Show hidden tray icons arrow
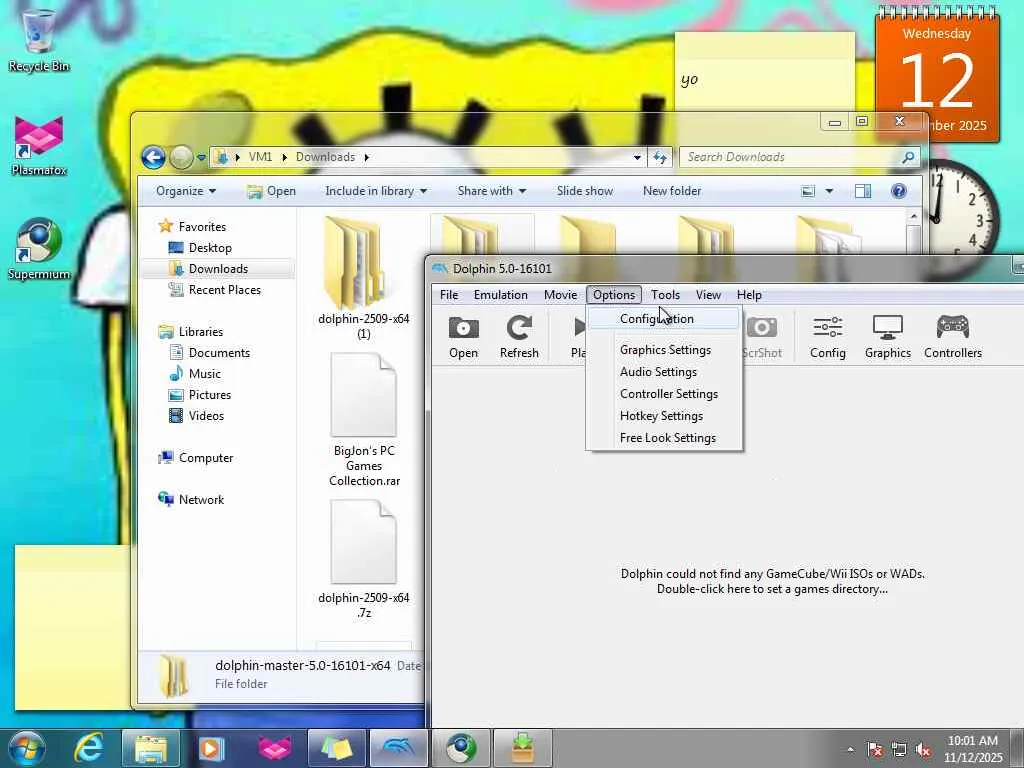This screenshot has height=768, width=1024. pyautogui.click(x=850, y=750)
